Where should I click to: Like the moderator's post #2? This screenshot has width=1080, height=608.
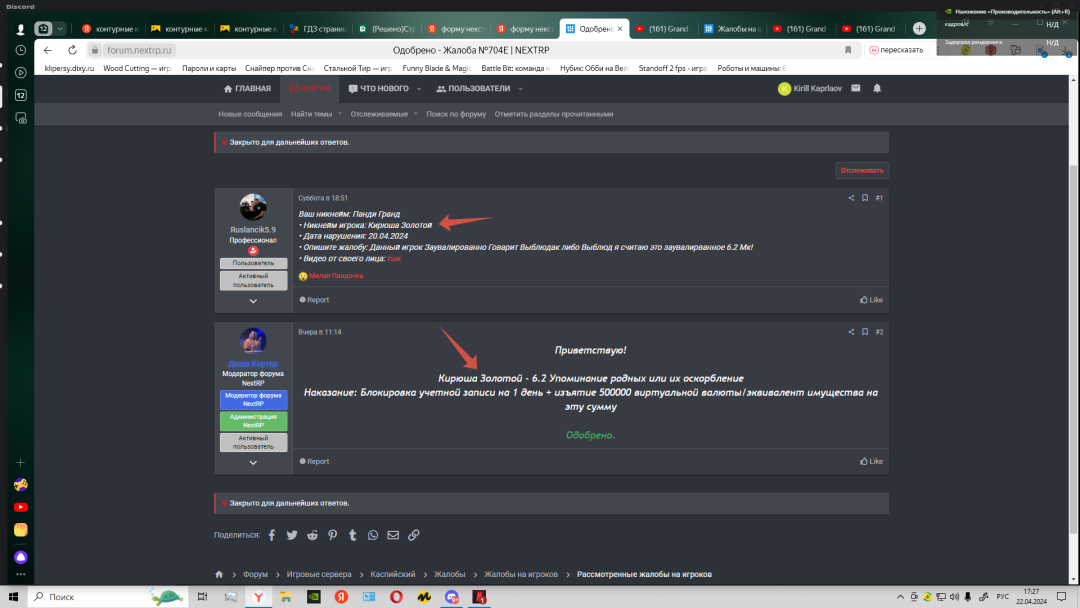(871, 462)
